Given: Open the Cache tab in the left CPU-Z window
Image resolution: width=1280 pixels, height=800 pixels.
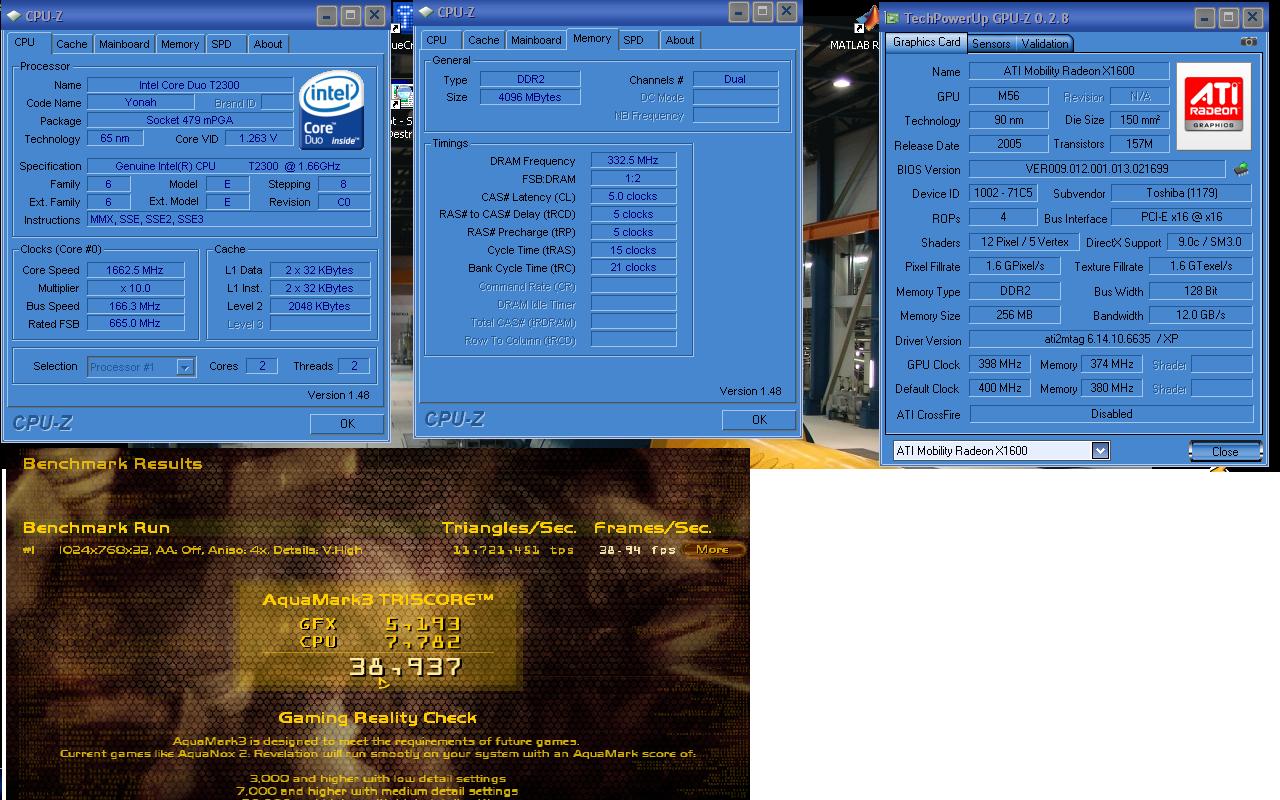Looking at the screenshot, I should 71,44.
